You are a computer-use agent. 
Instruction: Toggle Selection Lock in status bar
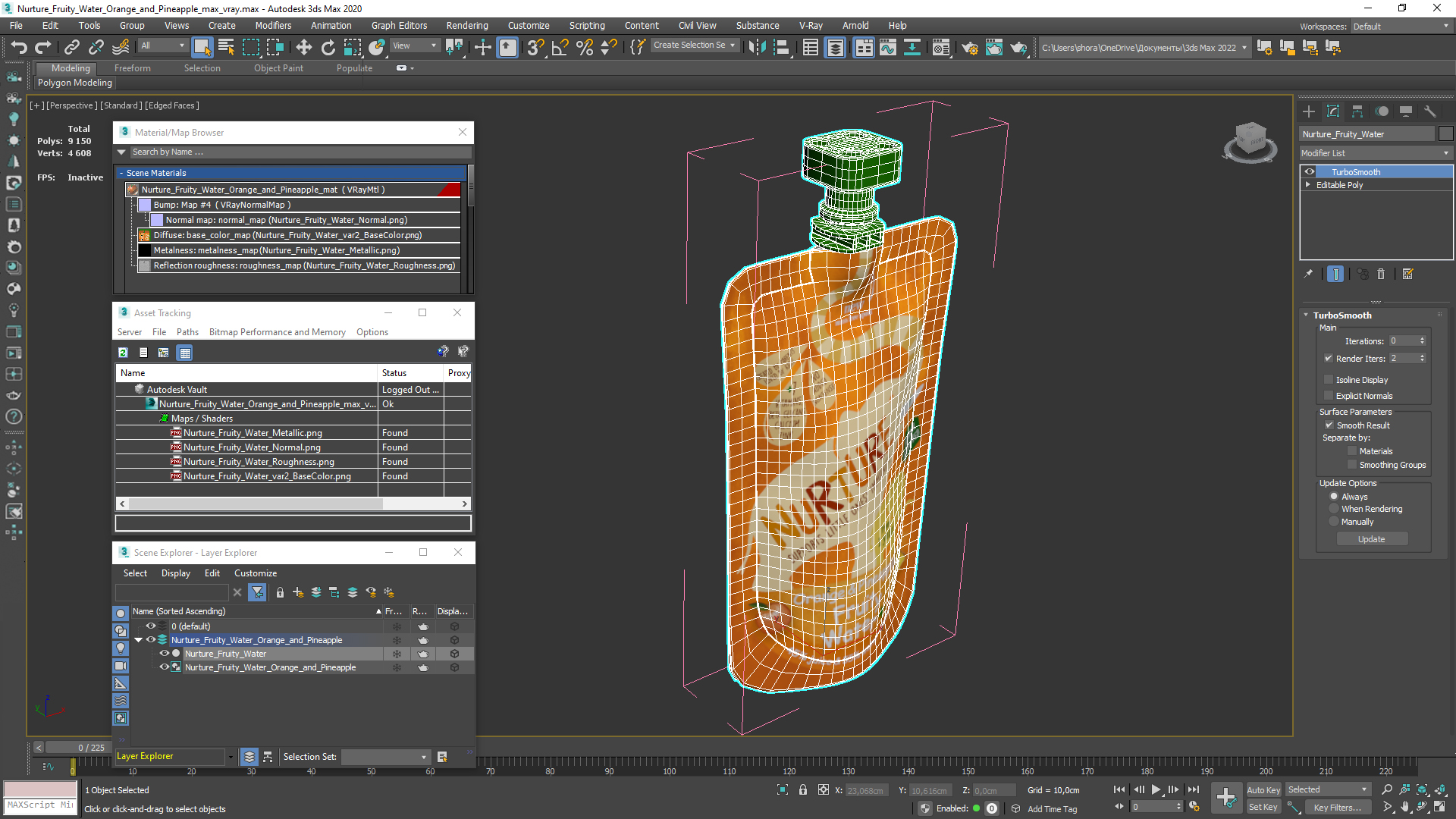tap(803, 789)
